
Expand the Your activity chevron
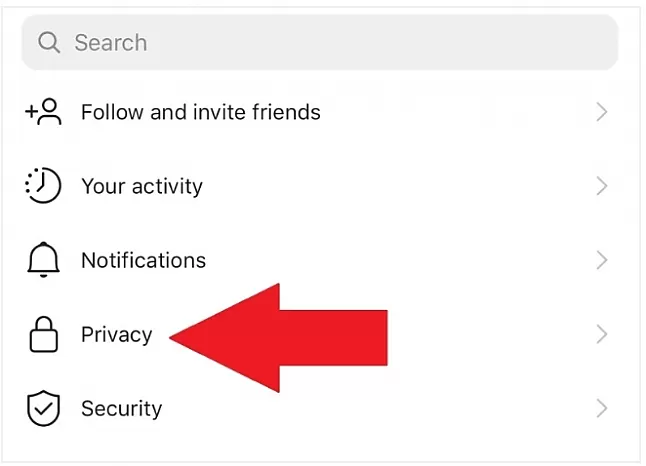point(602,186)
